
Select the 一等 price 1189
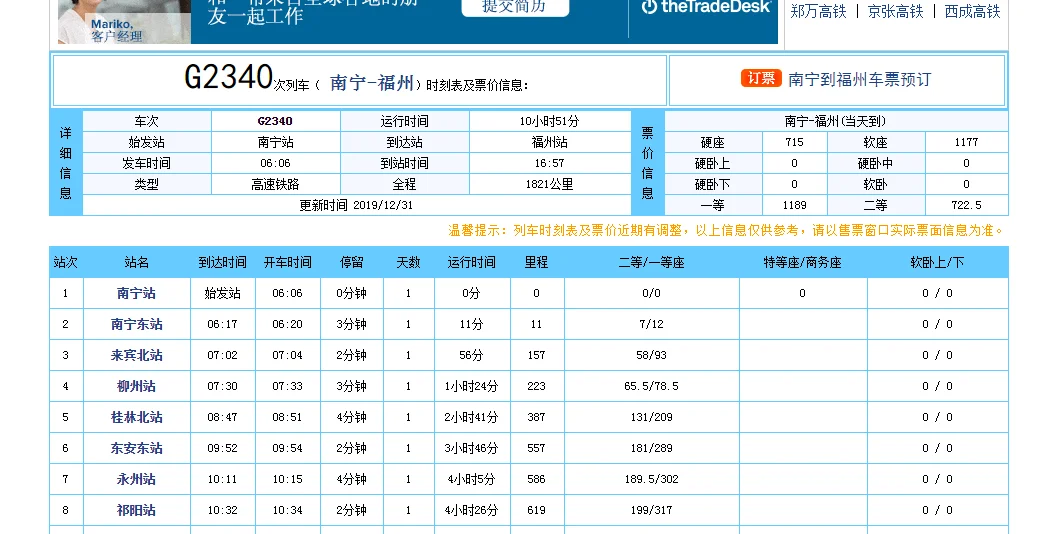(794, 205)
